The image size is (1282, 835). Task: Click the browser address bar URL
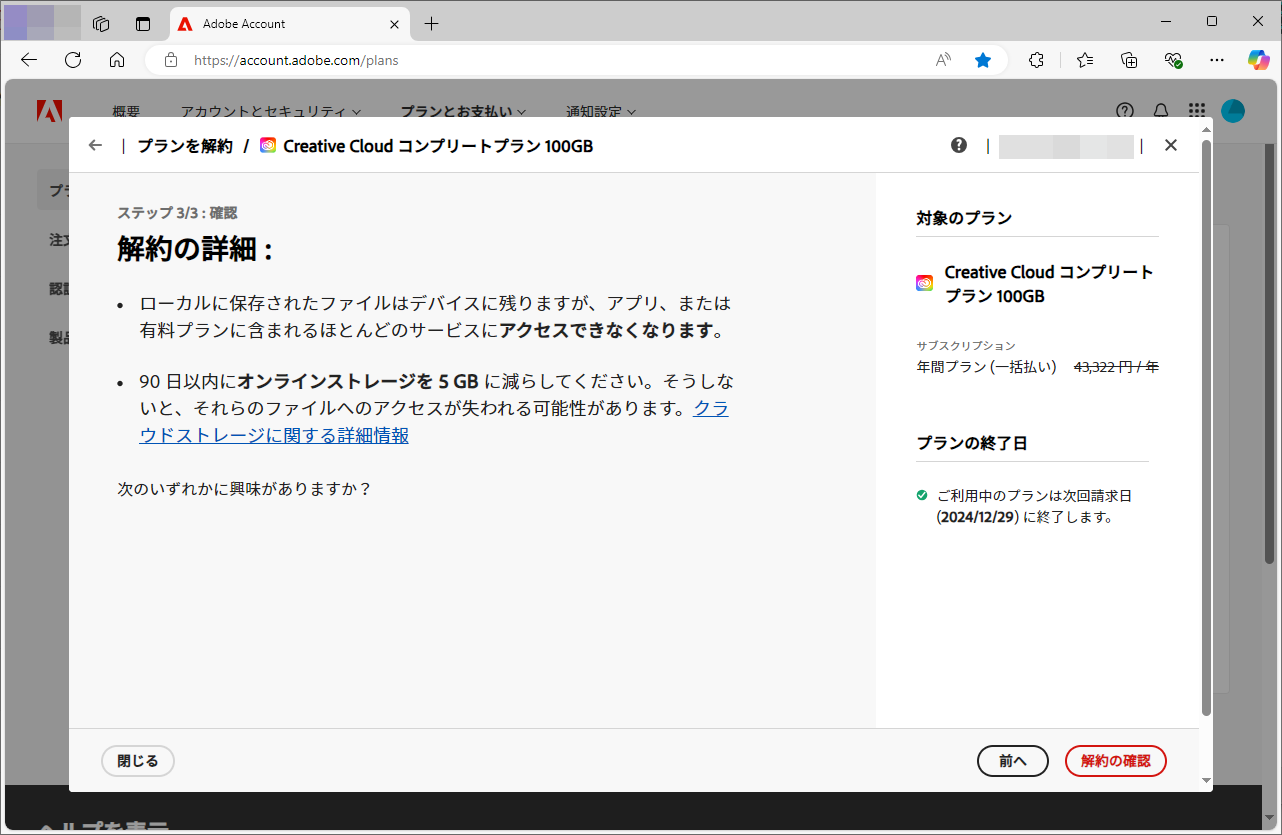(296, 60)
